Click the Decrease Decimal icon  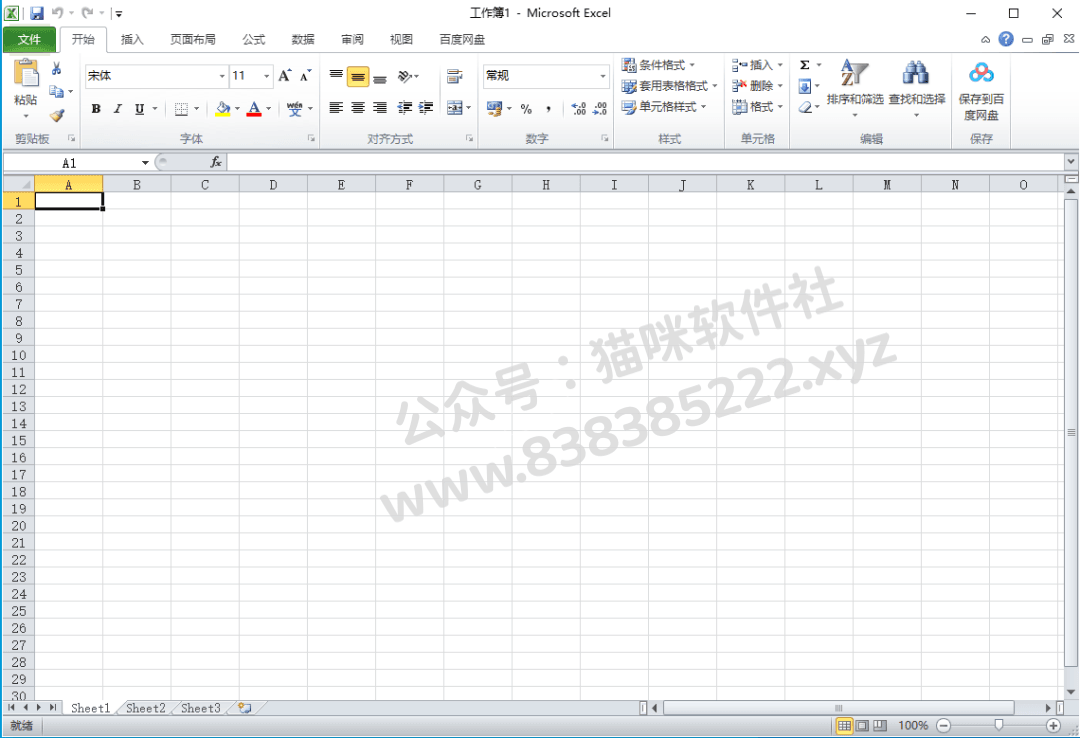click(x=600, y=108)
